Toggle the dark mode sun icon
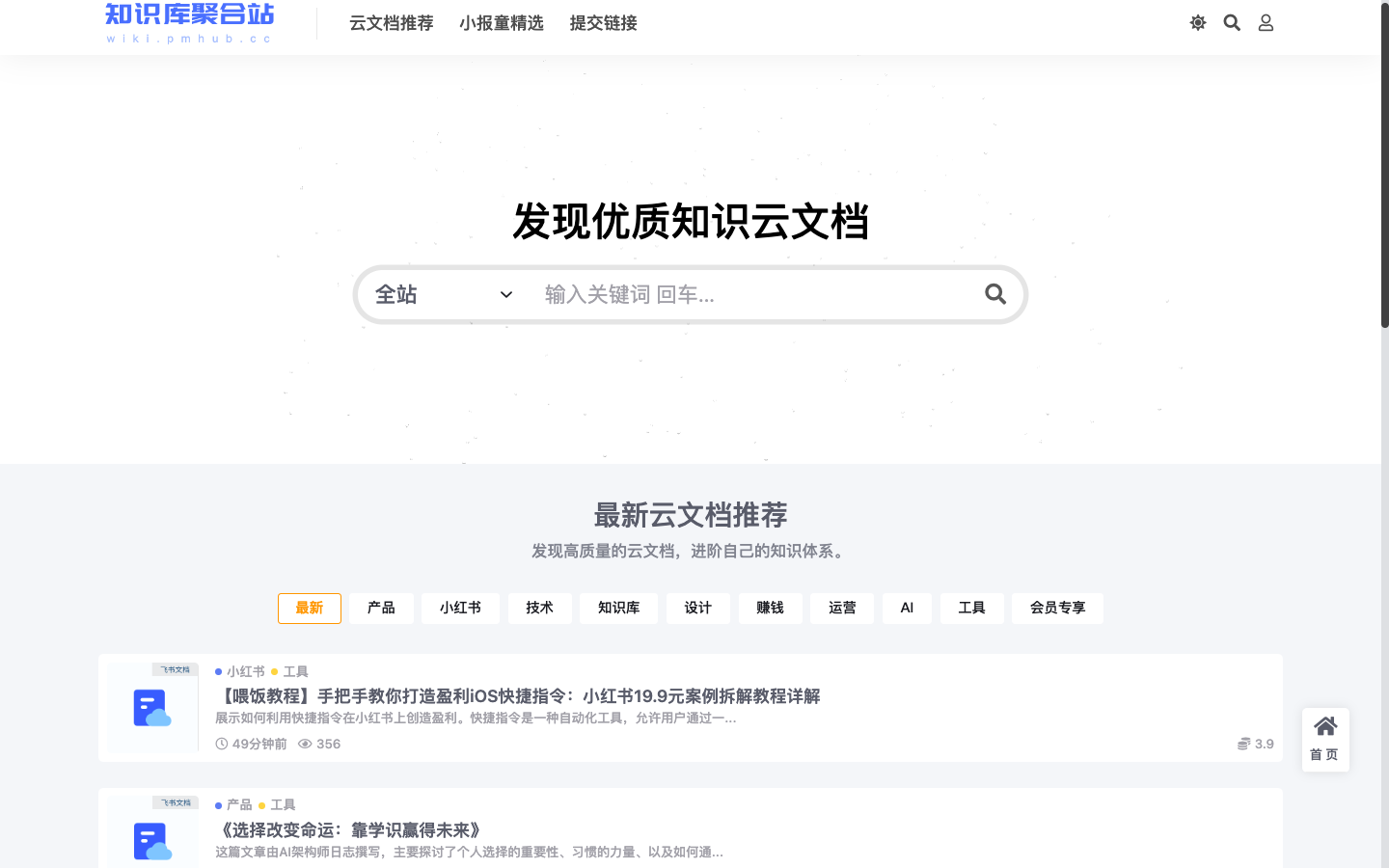The image size is (1389, 868). [x=1197, y=22]
